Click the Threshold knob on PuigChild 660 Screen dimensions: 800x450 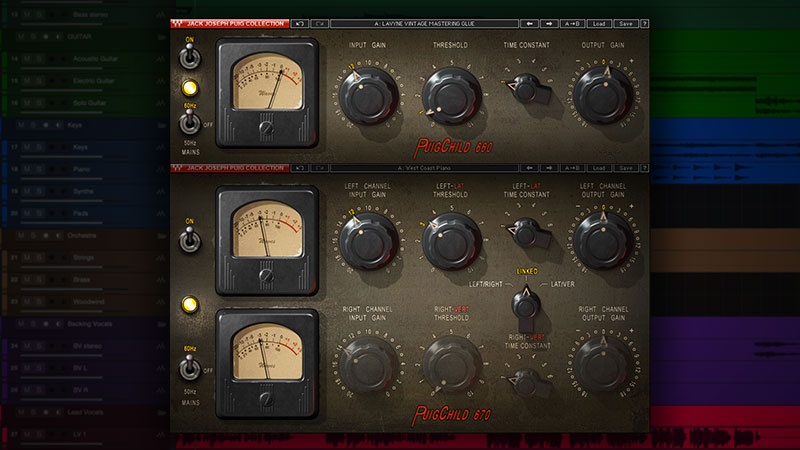click(451, 96)
